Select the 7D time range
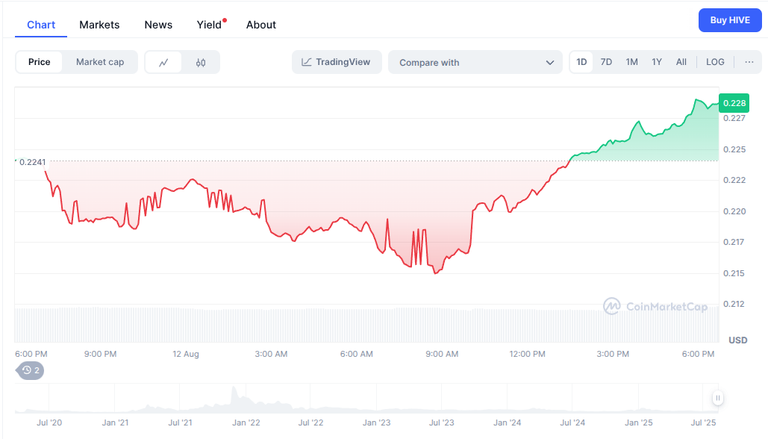This screenshot has width=768, height=439. [606, 62]
